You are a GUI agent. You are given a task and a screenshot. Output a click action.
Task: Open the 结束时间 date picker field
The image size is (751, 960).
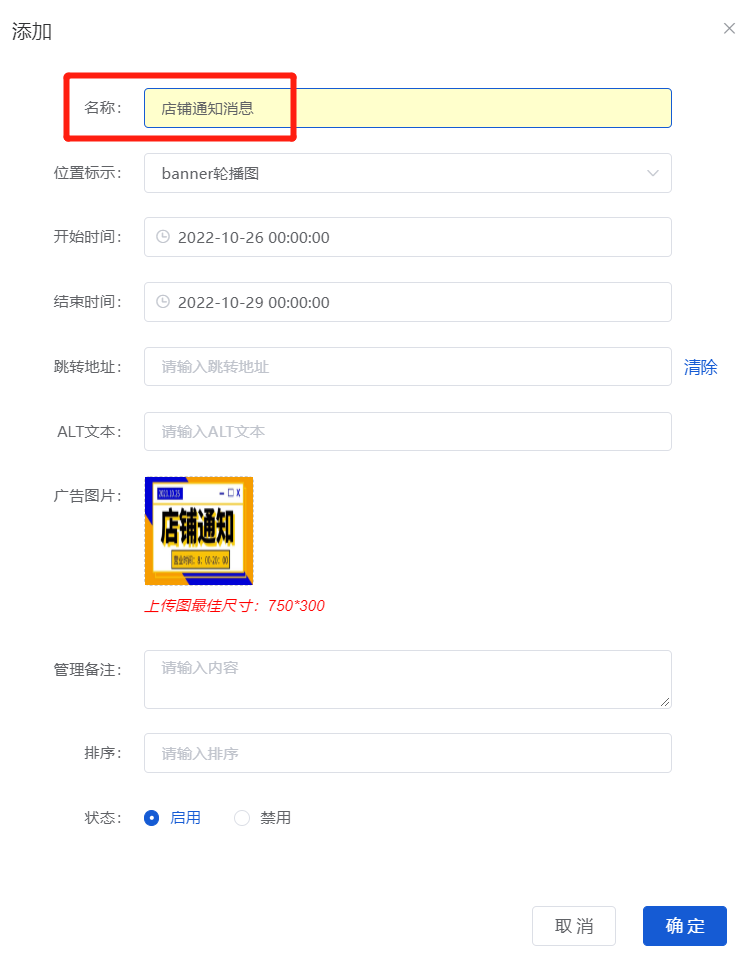408,302
